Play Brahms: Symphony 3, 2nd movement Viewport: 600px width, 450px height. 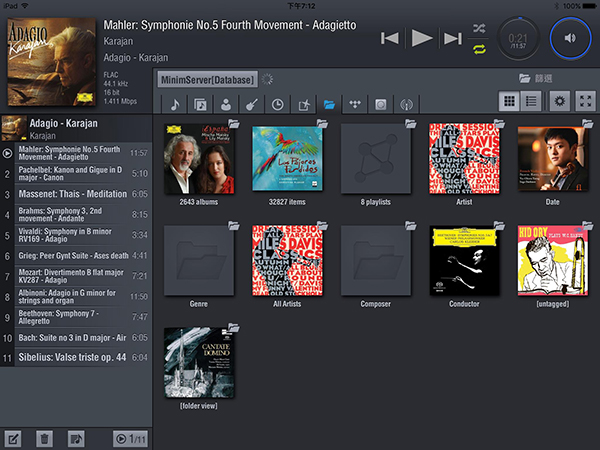pyautogui.click(x=76, y=214)
